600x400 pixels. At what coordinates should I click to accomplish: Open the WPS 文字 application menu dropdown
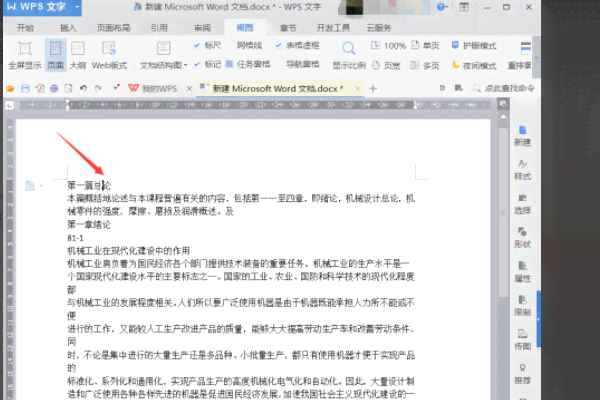tap(77, 7)
